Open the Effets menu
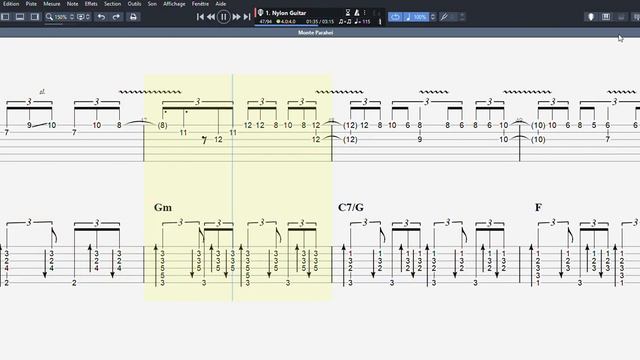The image size is (640, 360). point(91,4)
